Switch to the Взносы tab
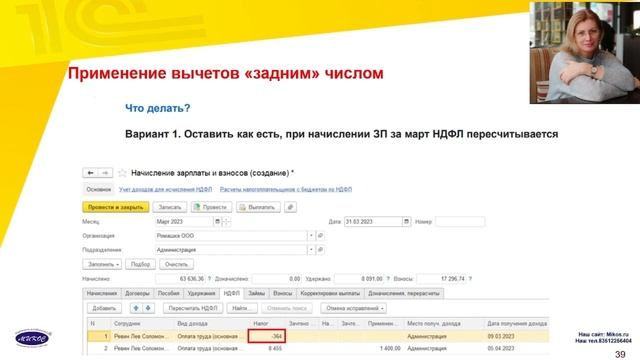The width and height of the screenshot is (640, 360). coord(282,293)
